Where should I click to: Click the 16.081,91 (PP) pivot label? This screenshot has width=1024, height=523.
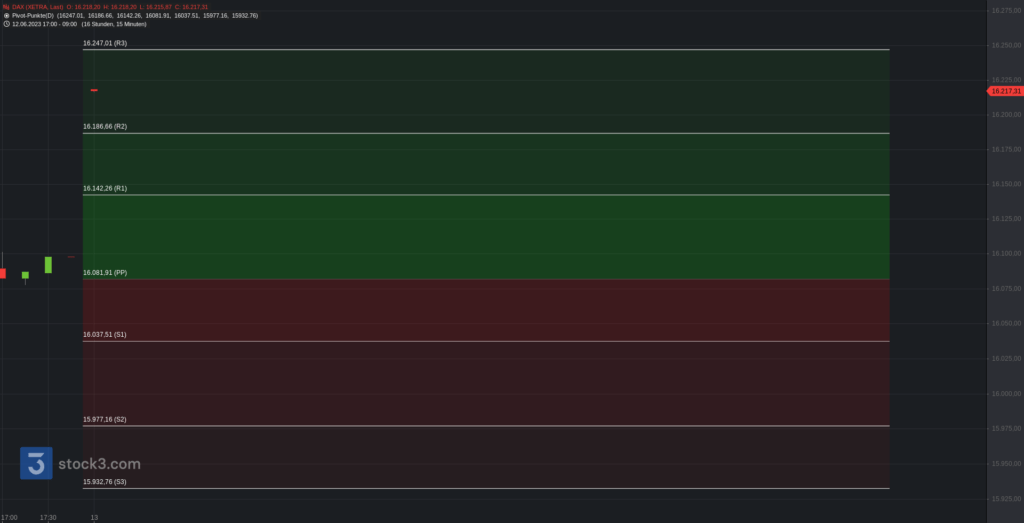tap(105, 272)
